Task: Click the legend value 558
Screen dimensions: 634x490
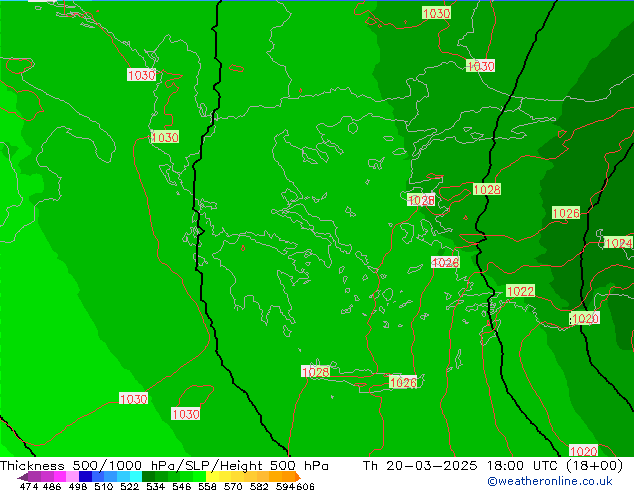Action: (x=207, y=486)
